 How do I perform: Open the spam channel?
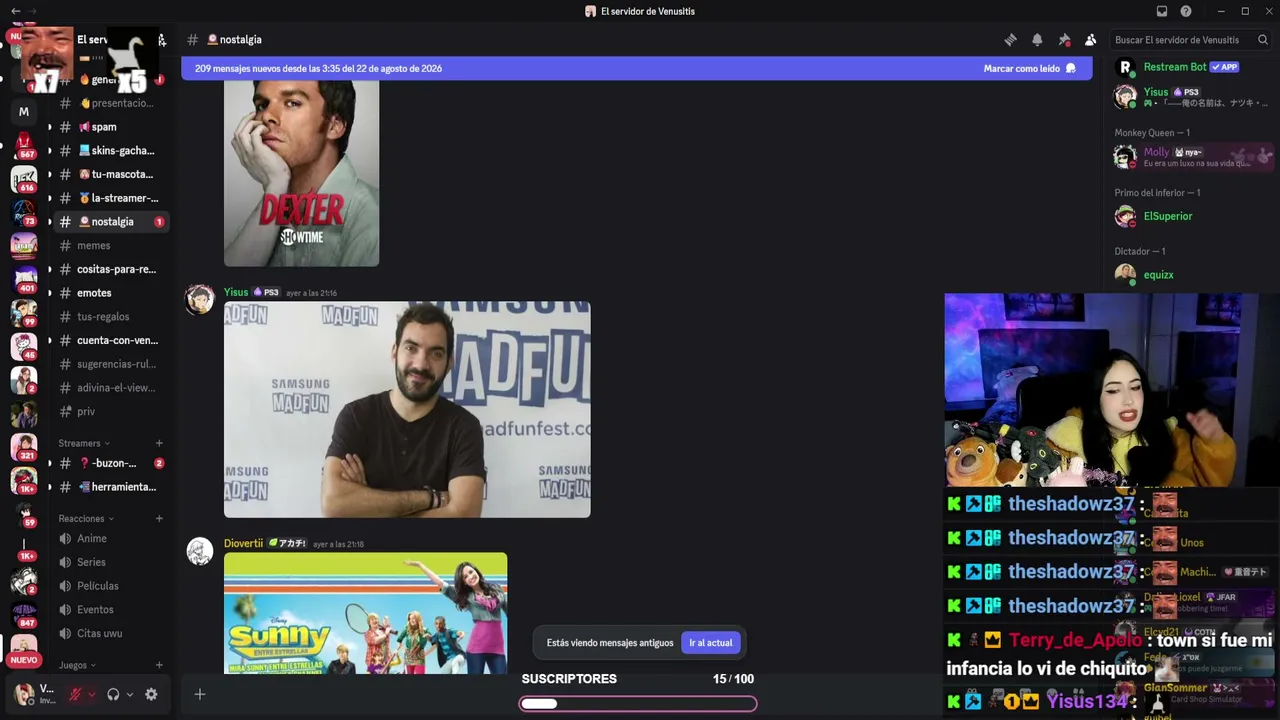[x=110, y=127]
